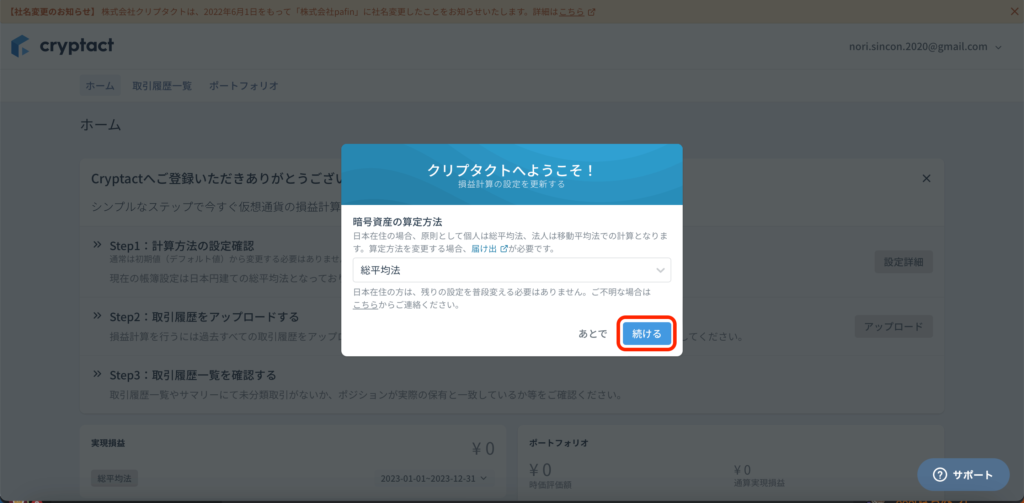Click the chevron icon beside Step2
This screenshot has width=1024, height=503.
pos(97,316)
